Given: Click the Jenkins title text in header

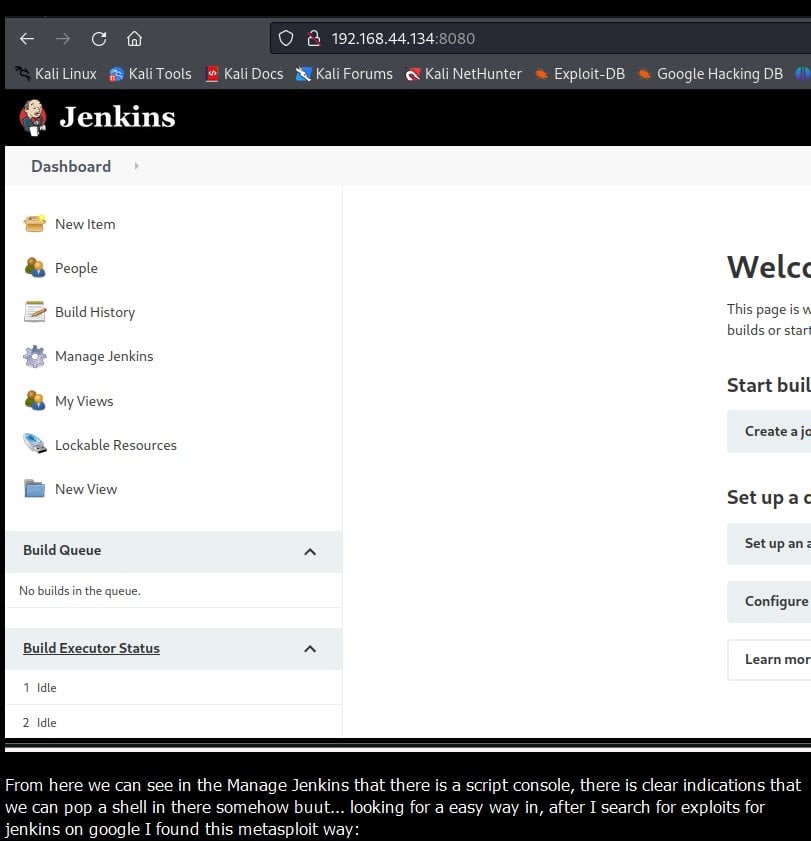Looking at the screenshot, I should (117, 117).
